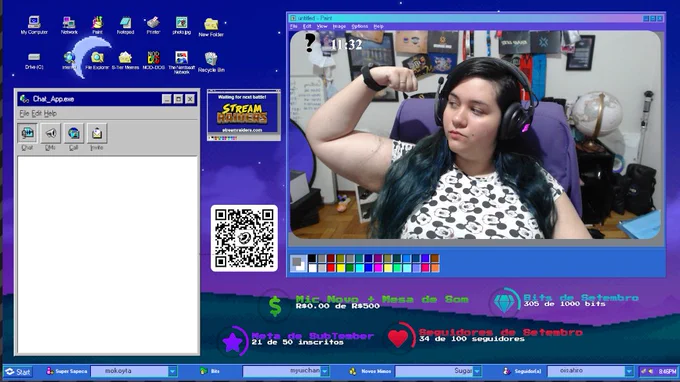Open the Edit menu in Chat_App
Image resolution: width=680 pixels, height=382 pixels.
[x=36, y=113]
